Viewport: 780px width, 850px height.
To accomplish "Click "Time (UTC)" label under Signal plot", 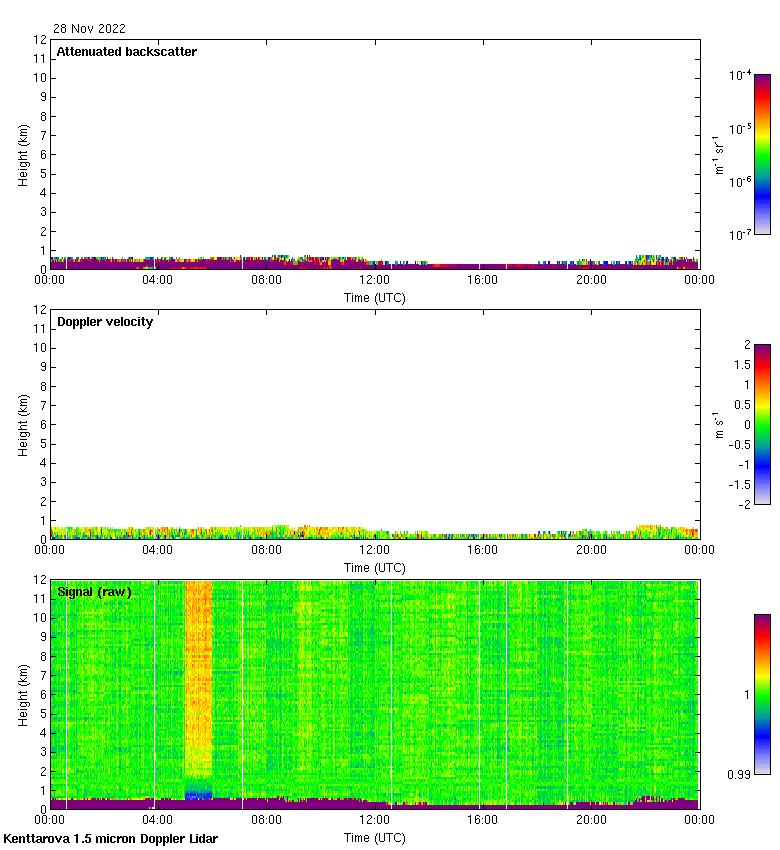I will pos(375,838).
